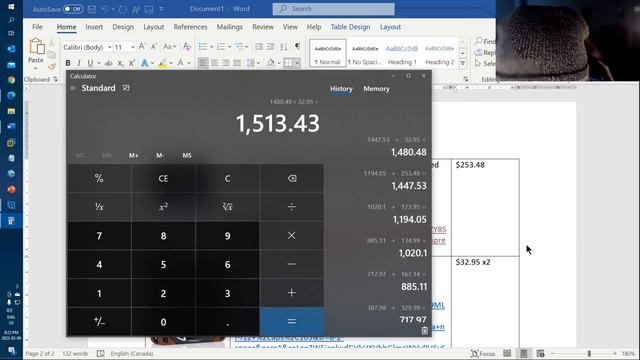
Task: Click the Bullets list icon
Action: [x=203, y=47]
